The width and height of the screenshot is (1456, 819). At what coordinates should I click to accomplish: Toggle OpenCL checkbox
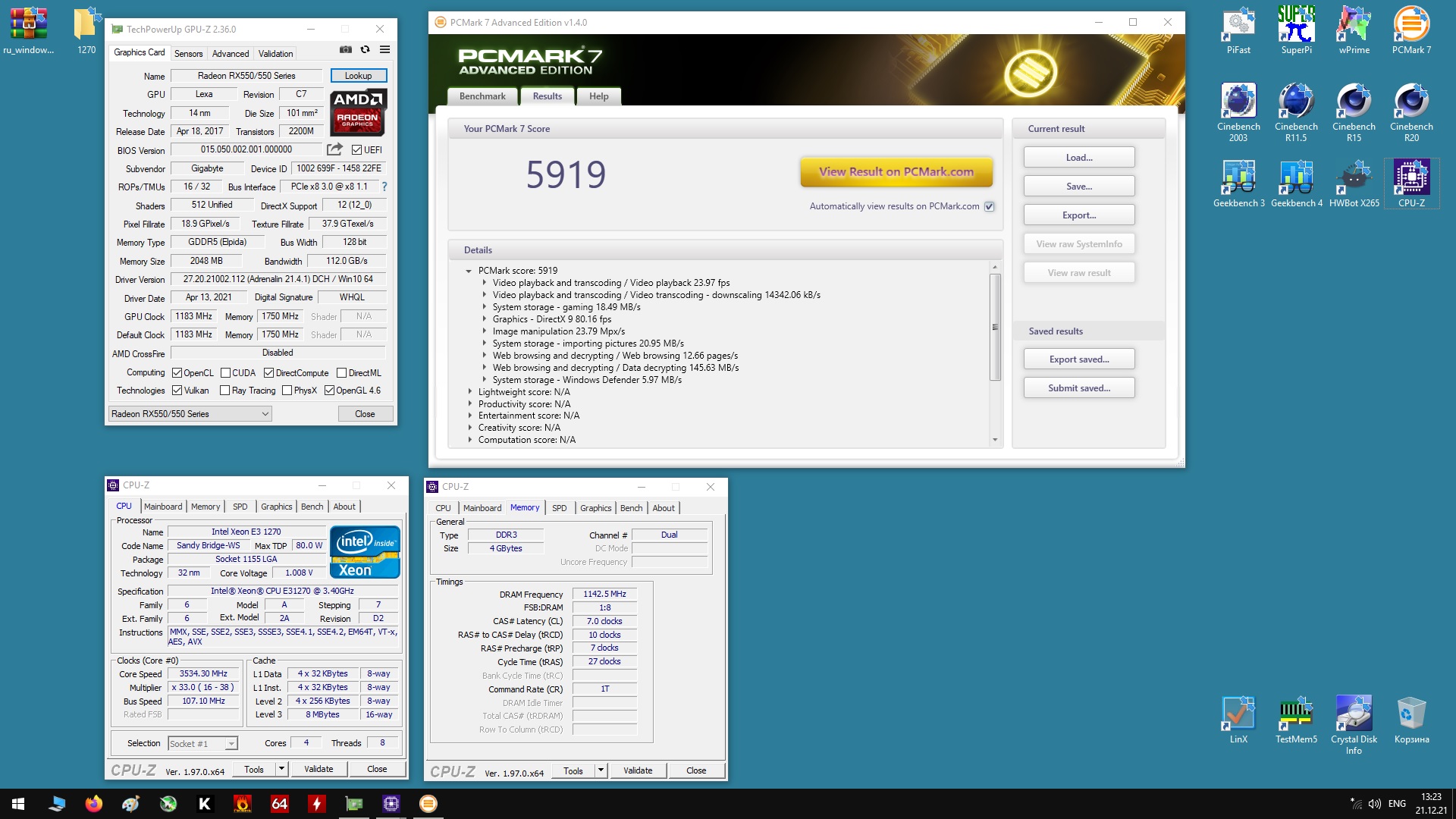pyautogui.click(x=177, y=373)
